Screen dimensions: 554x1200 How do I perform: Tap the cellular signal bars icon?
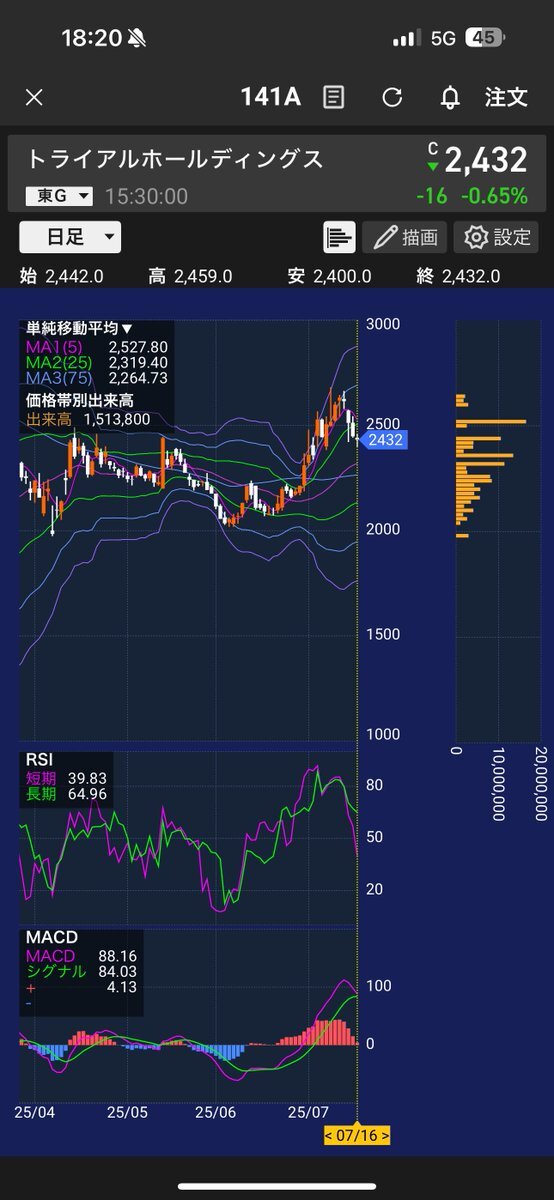(x=406, y=38)
